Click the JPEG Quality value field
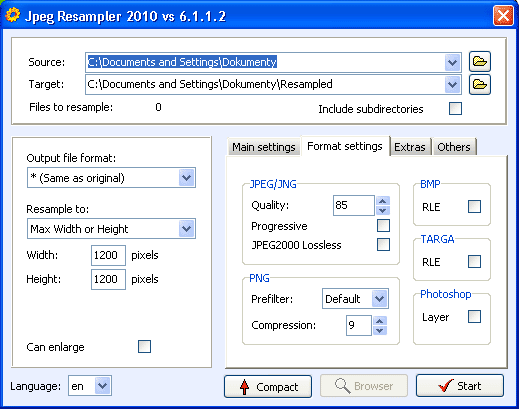This screenshot has height=409, width=519. point(354,205)
